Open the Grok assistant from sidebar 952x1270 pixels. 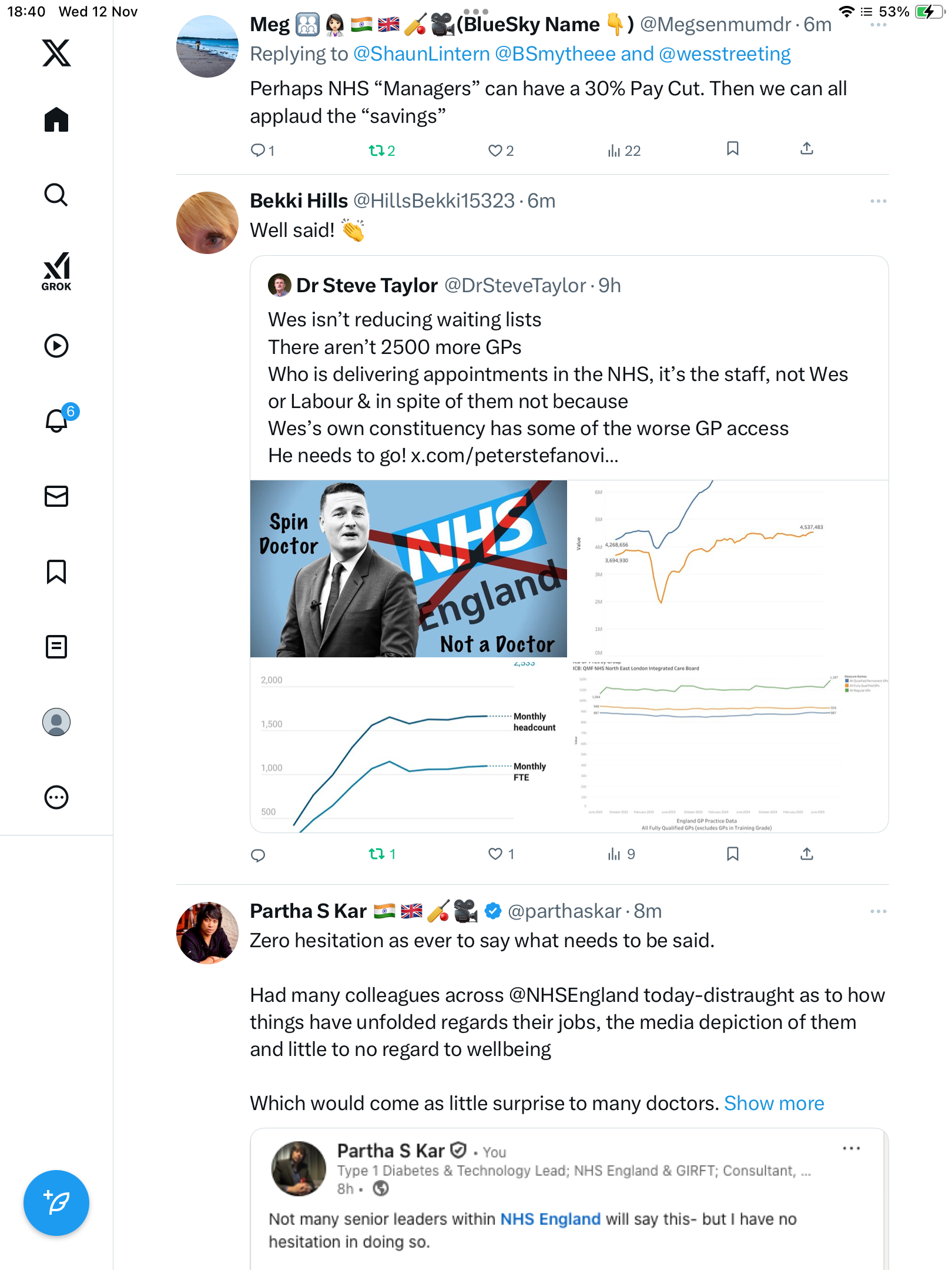click(x=56, y=271)
